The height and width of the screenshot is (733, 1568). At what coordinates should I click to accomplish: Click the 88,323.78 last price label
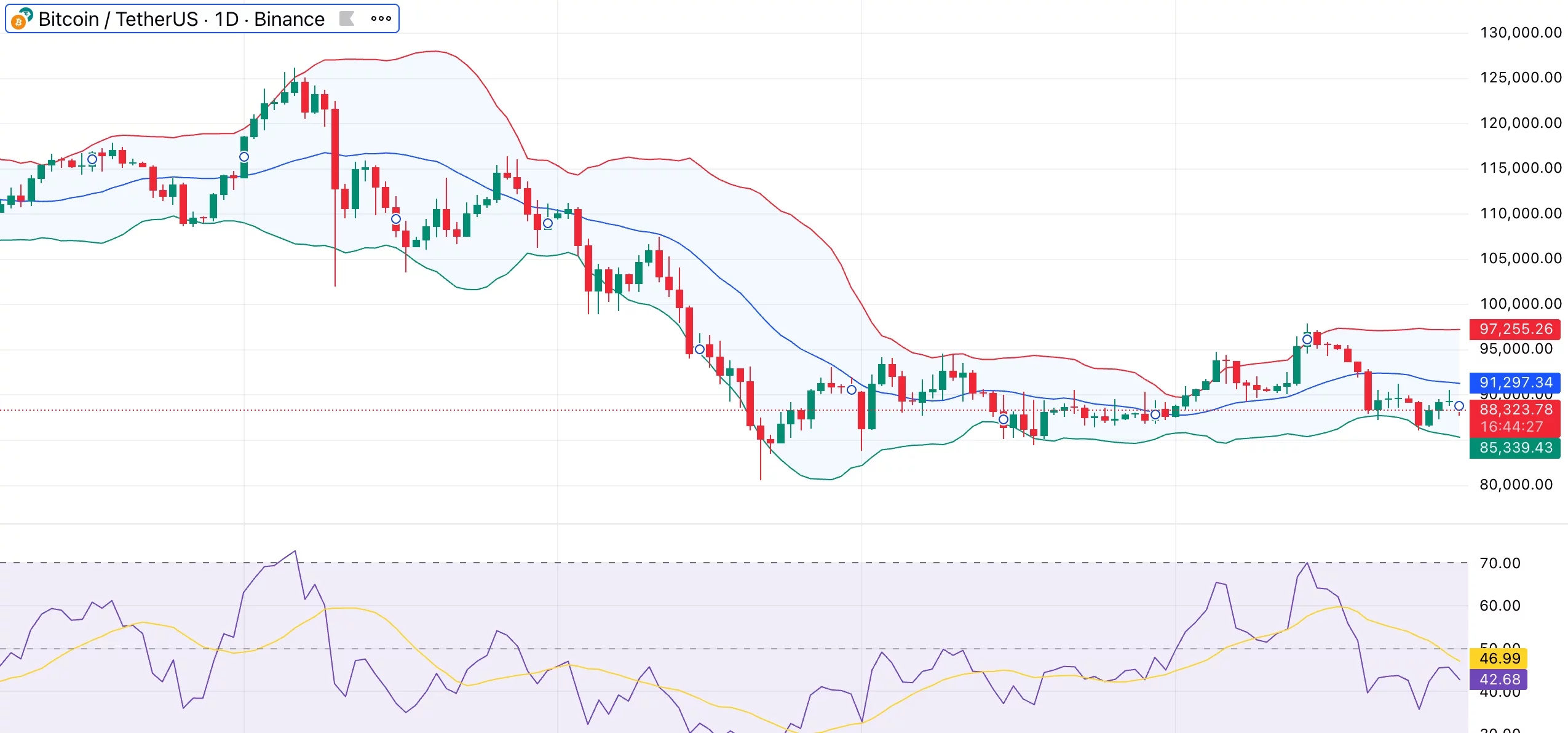(x=1515, y=410)
